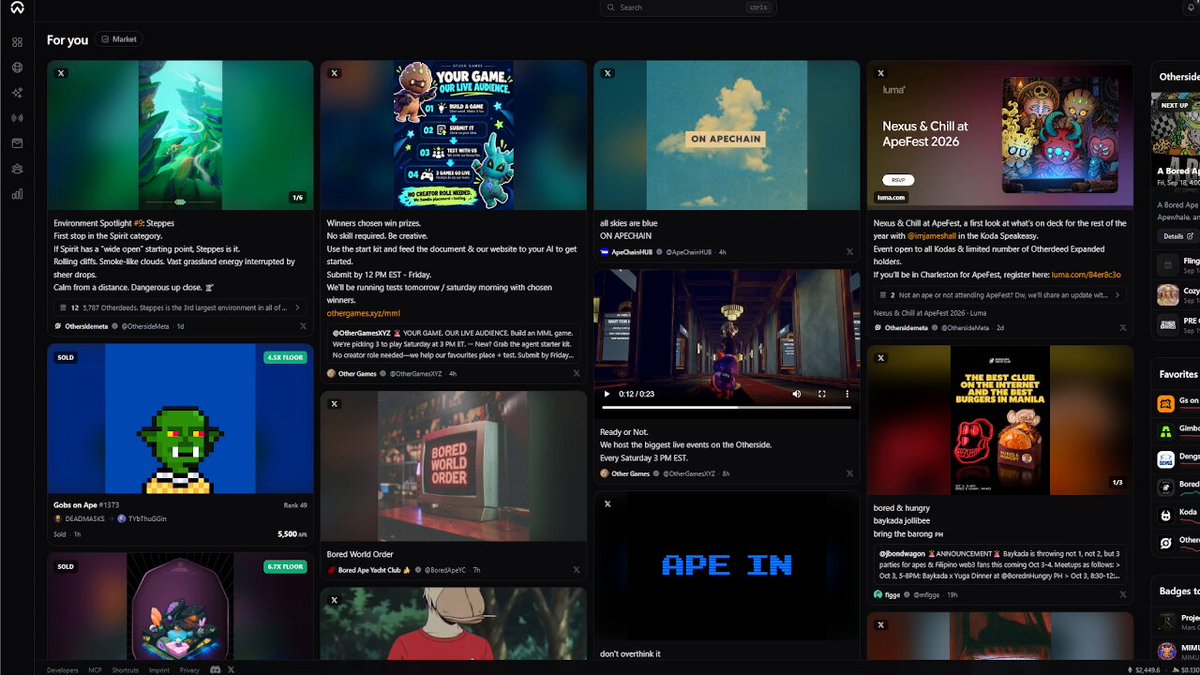Open the bar chart analytics icon in the left sidebar

point(17,194)
